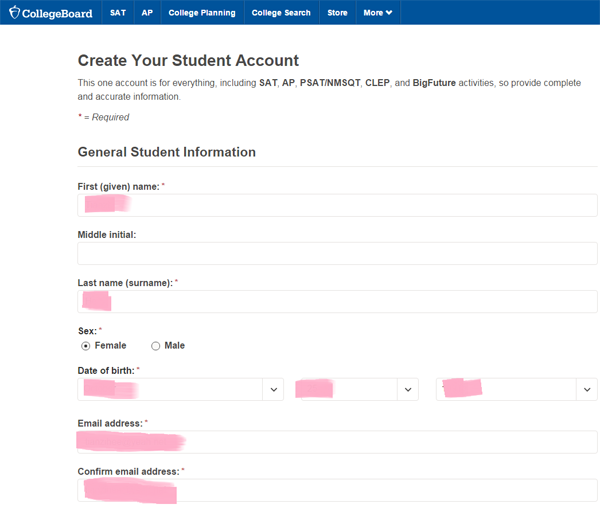600x508 pixels.
Task: Expand the middle date of birth dropdown
Action: pyautogui.click(x=356, y=389)
